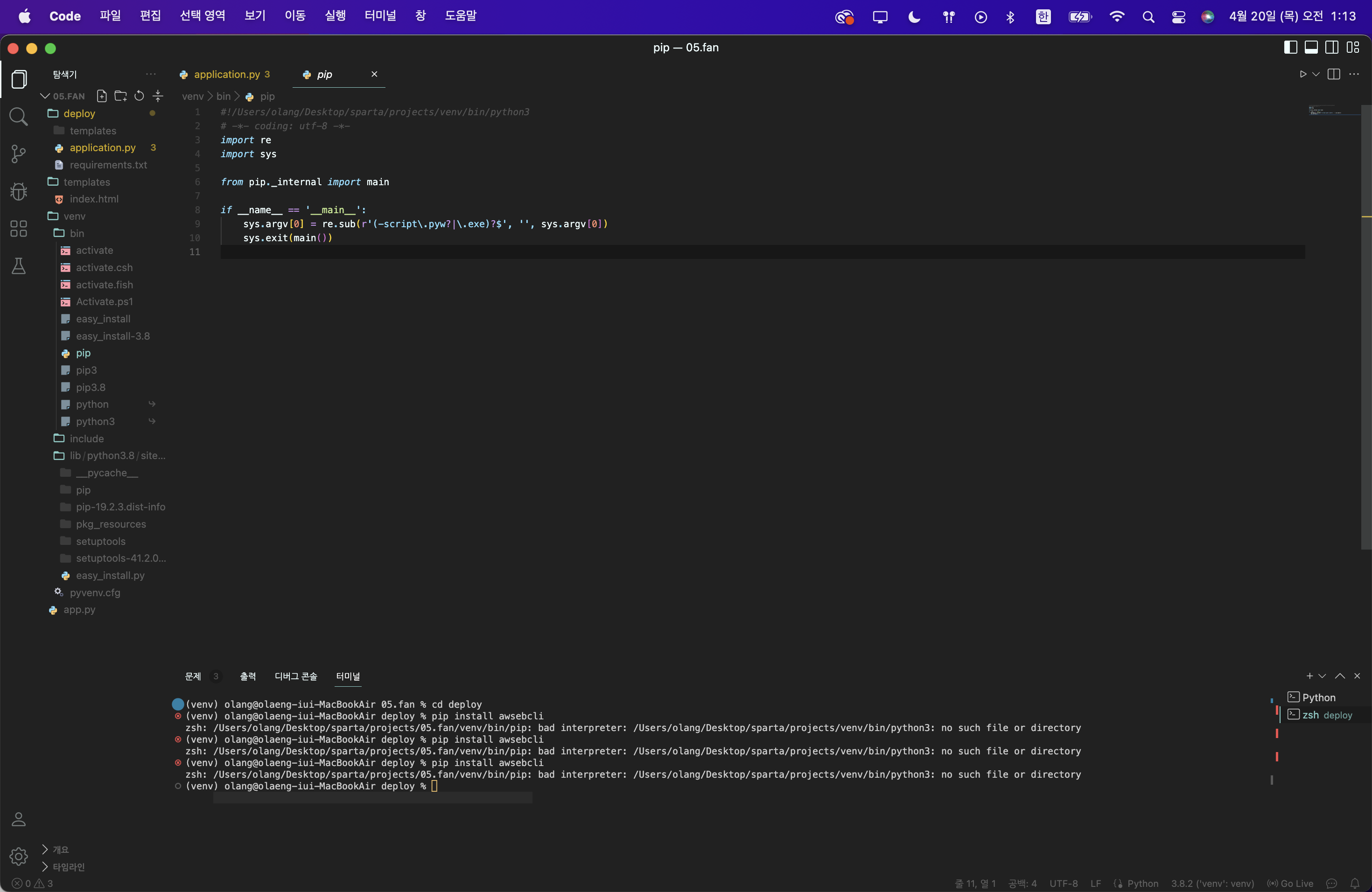
Task: Open requirements.txt in explorer
Action: pyautogui.click(x=108, y=165)
